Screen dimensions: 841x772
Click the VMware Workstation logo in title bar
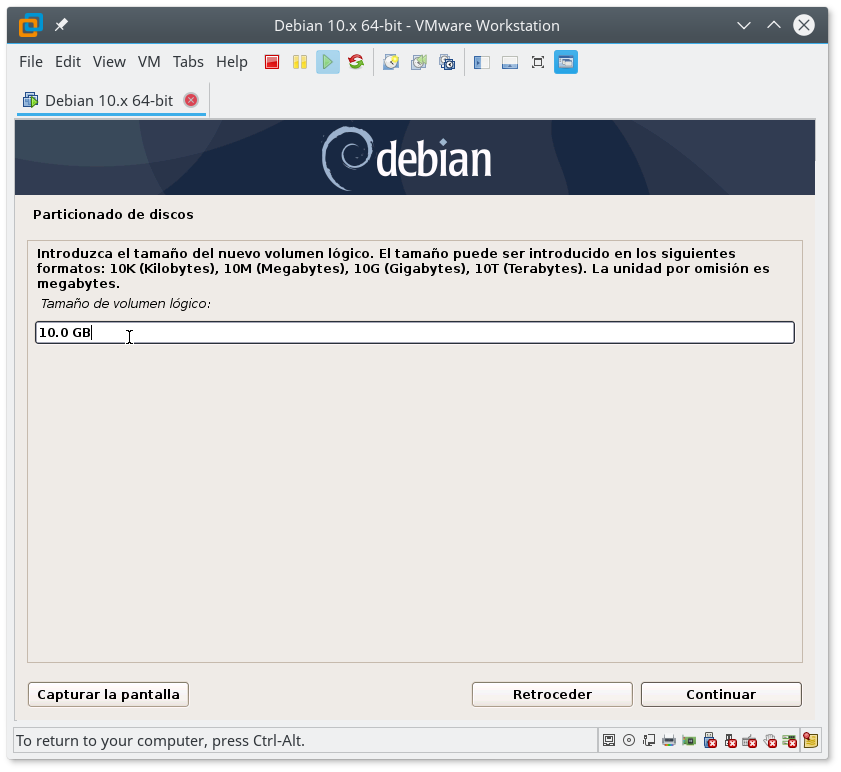click(31, 25)
